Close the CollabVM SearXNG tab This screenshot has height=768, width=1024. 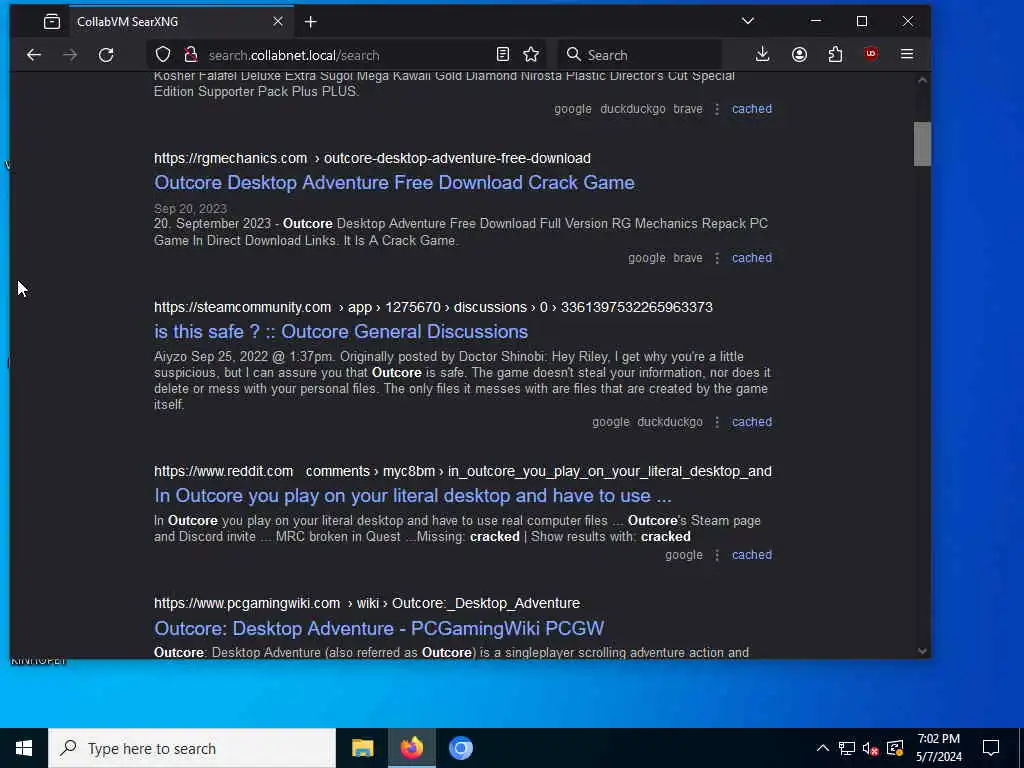(278, 22)
